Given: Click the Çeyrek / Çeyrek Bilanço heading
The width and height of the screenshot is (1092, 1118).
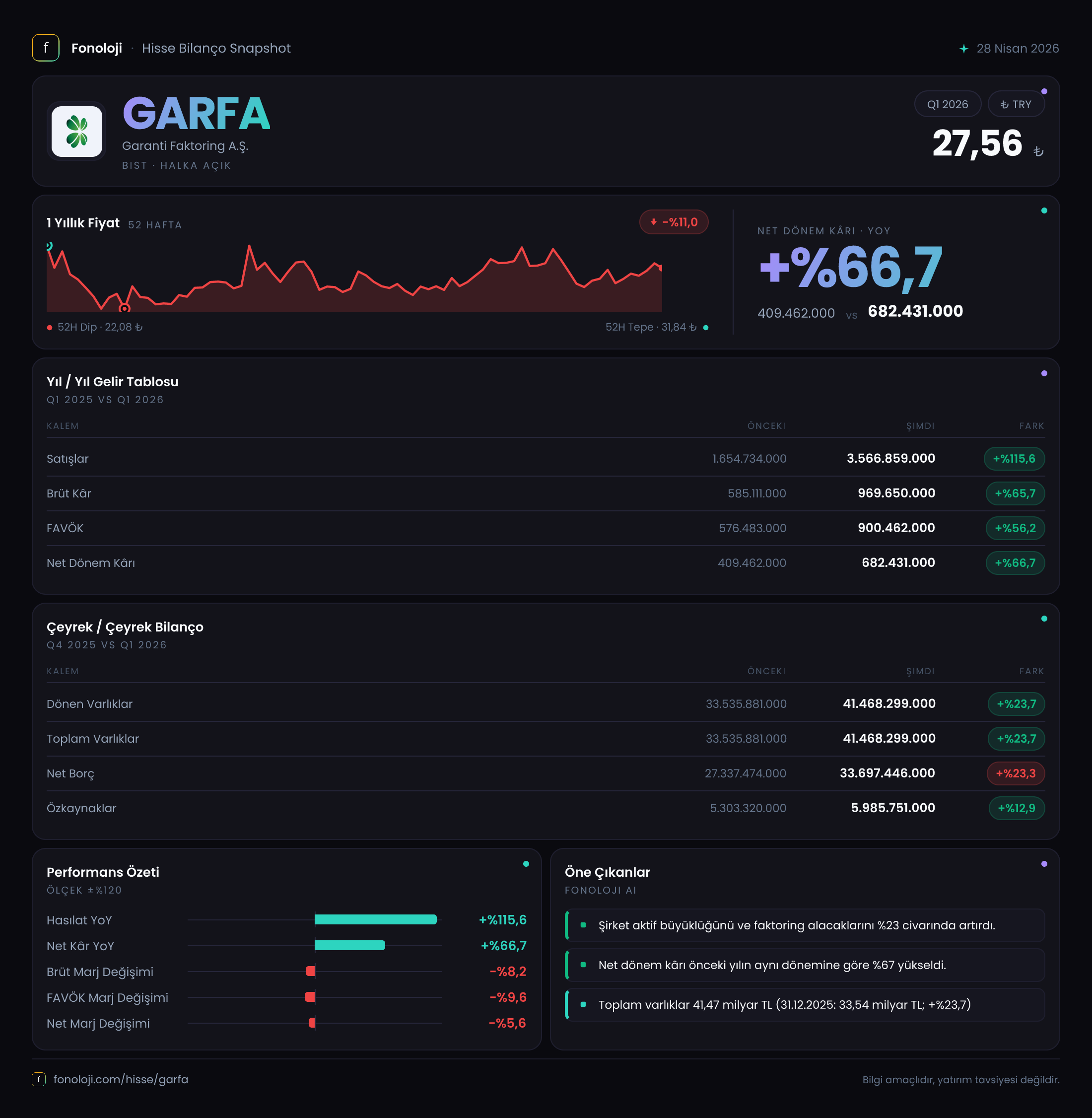Looking at the screenshot, I should [125, 627].
